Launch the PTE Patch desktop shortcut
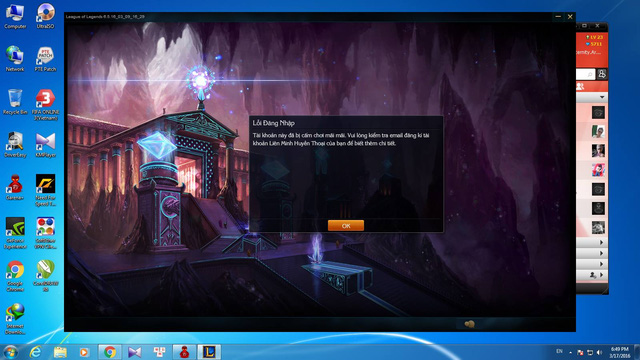The width and height of the screenshot is (640, 360). 45,59
